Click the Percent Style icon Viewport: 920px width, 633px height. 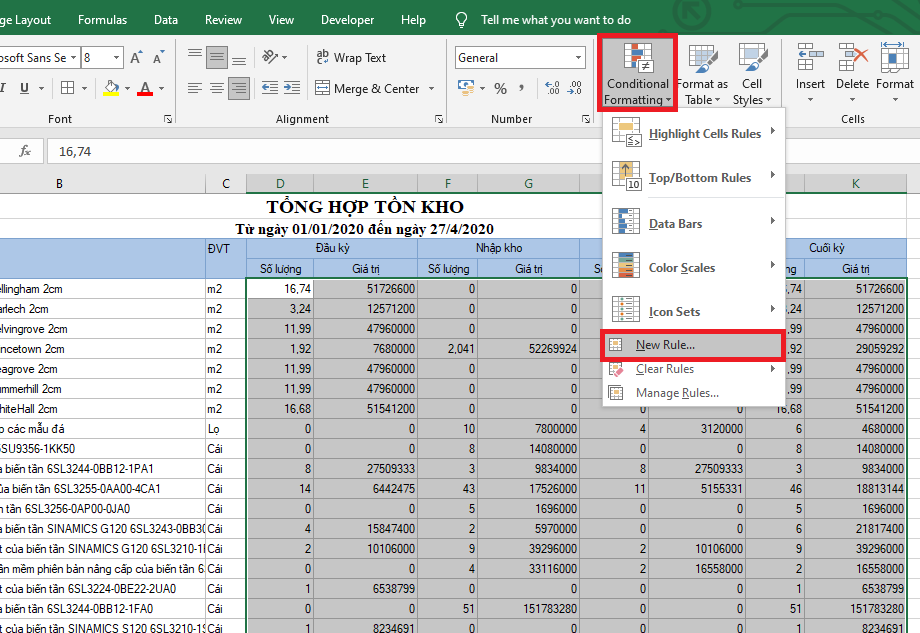[x=500, y=89]
